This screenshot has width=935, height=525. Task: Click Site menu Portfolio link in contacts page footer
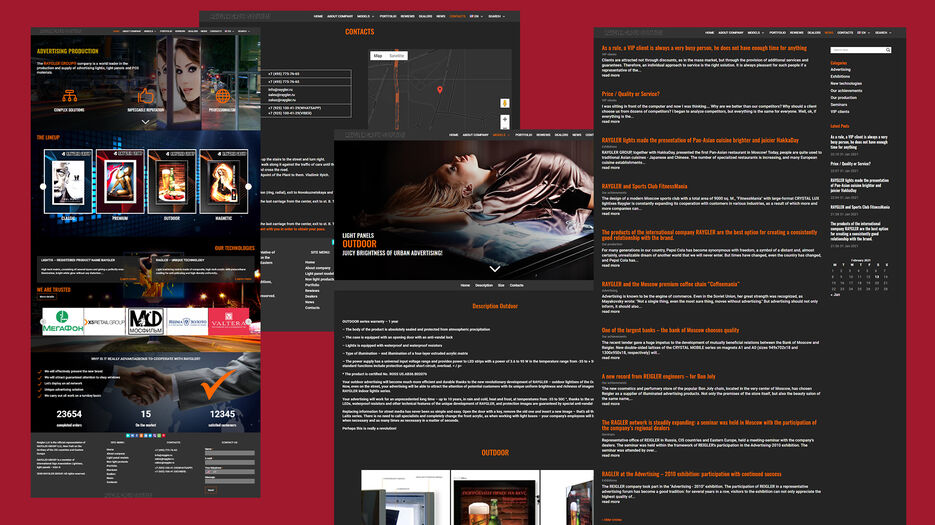coord(312,285)
